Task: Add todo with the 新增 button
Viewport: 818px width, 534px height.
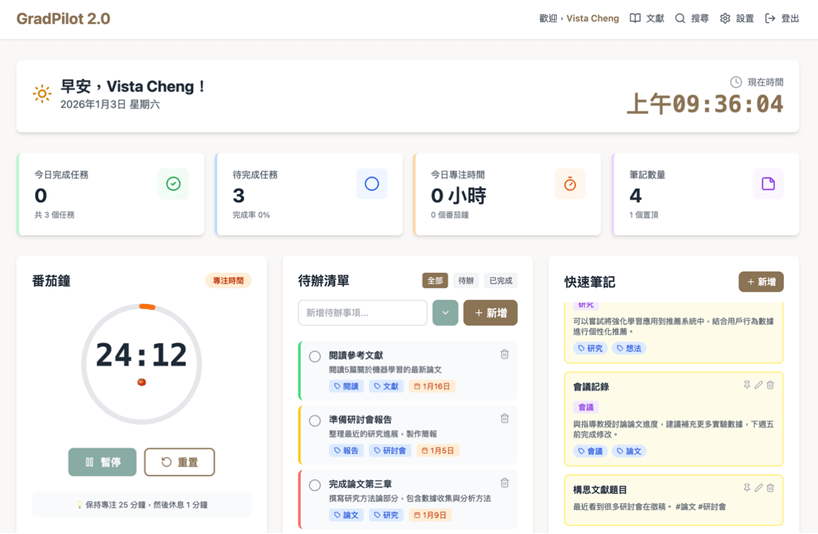Action: click(x=490, y=313)
